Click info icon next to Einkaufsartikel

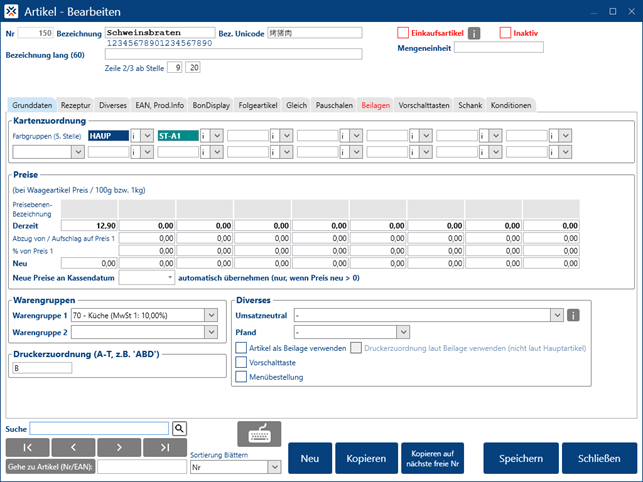(x=475, y=33)
